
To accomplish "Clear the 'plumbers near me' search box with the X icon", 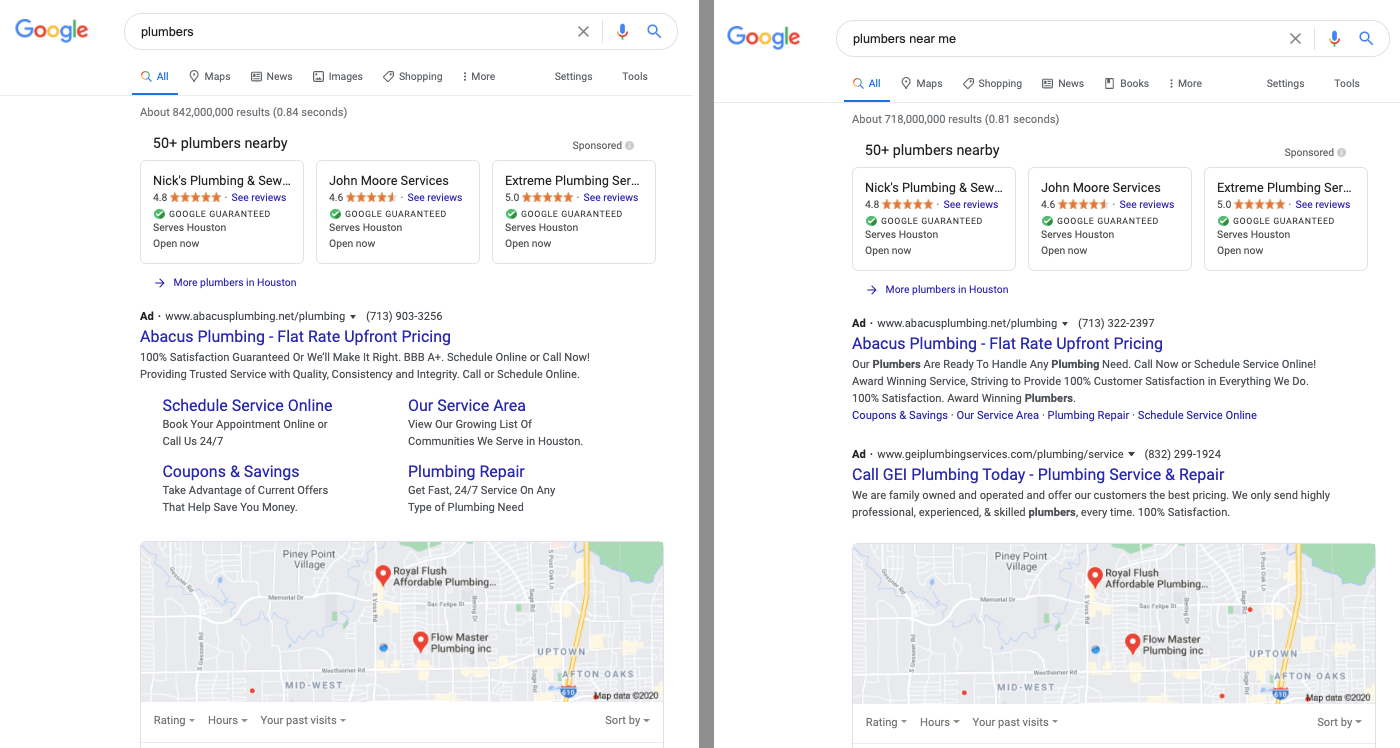I will point(1296,39).
